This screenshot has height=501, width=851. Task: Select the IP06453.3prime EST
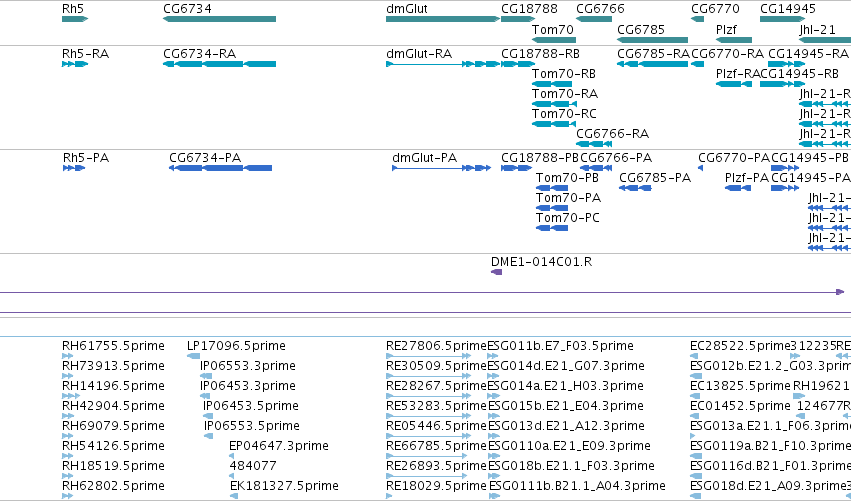click(x=205, y=396)
